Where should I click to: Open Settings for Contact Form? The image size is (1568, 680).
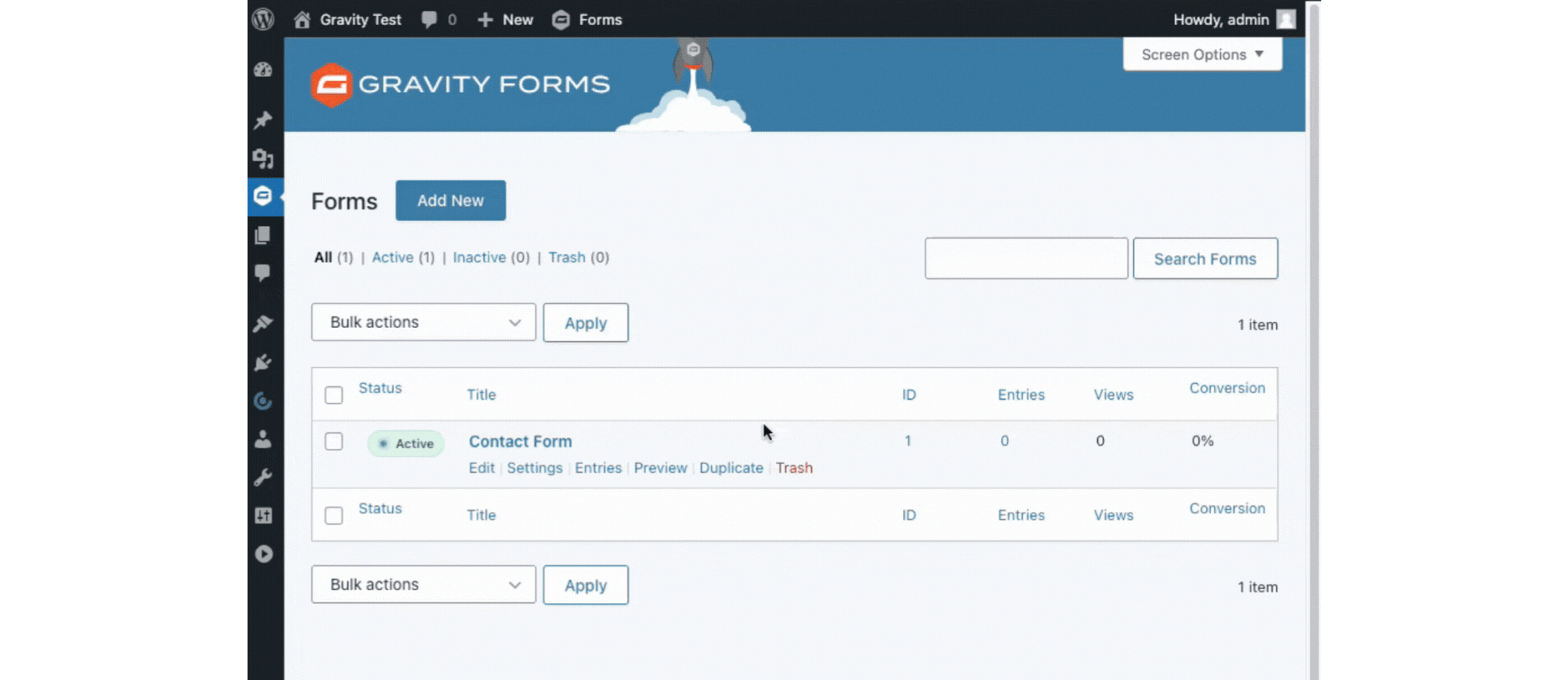(x=534, y=468)
